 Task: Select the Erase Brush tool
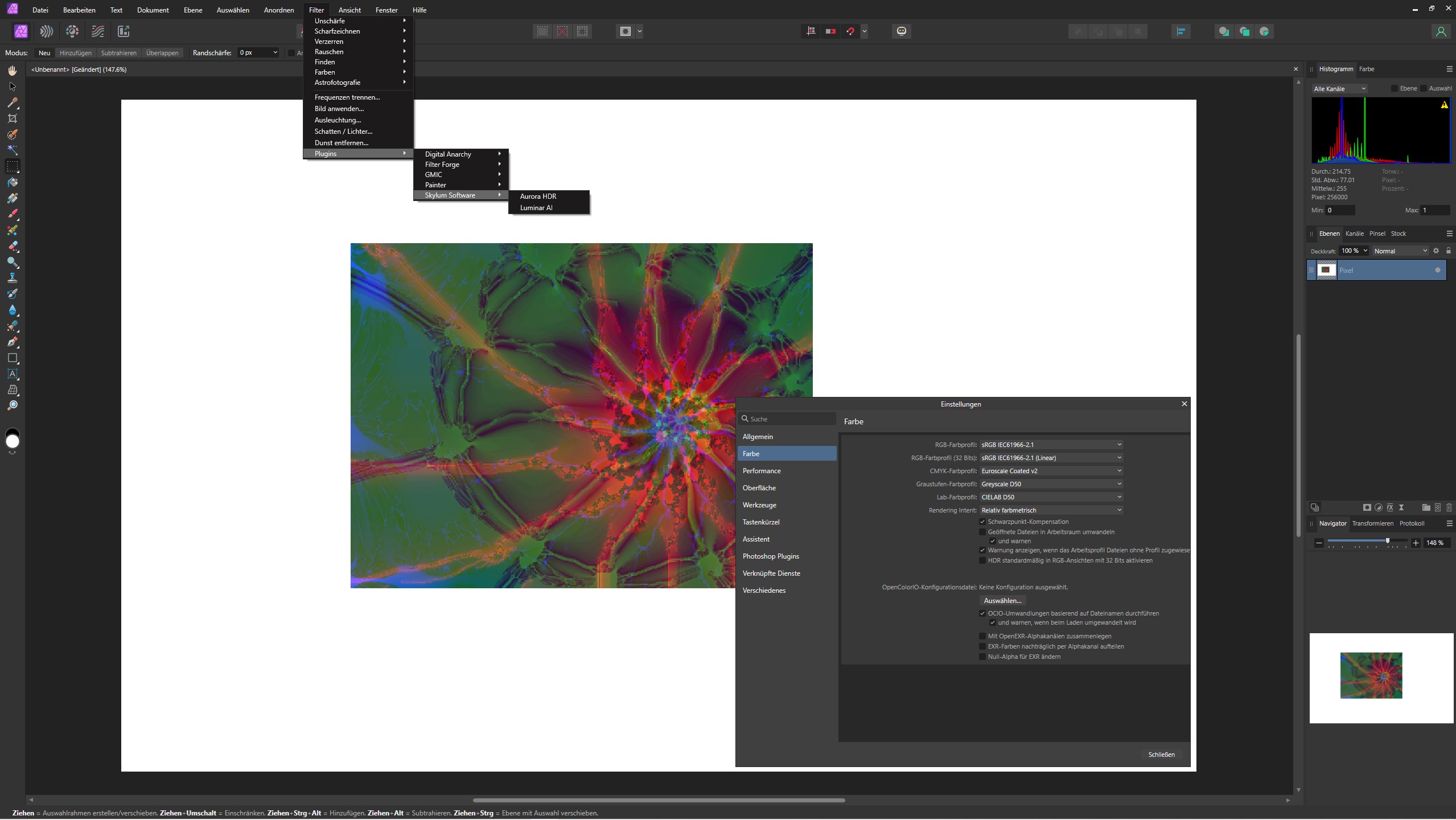[x=13, y=246]
